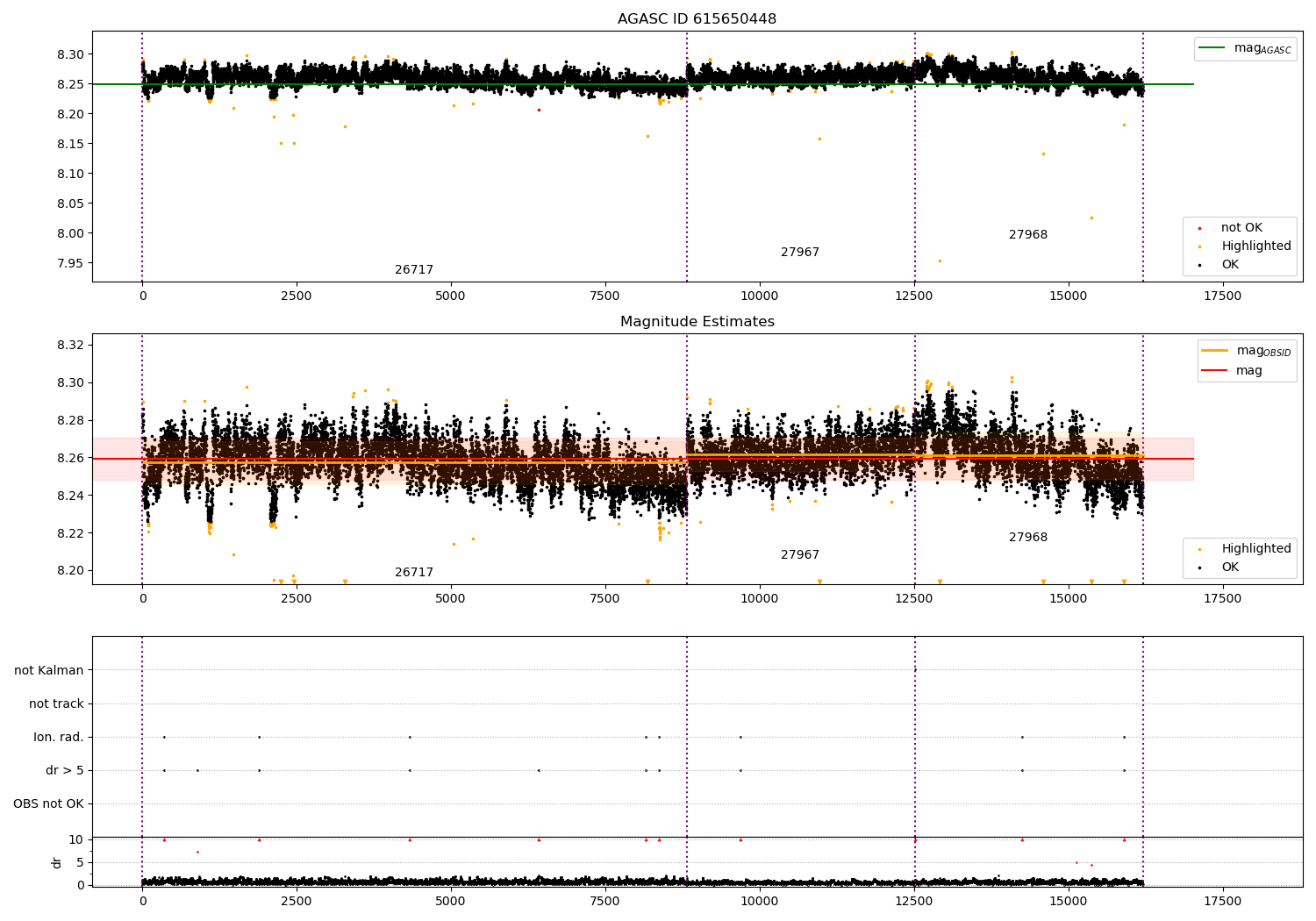Click the 2500 x-tick label under bottom plot
This screenshot has width=1316, height=921.
[297, 901]
